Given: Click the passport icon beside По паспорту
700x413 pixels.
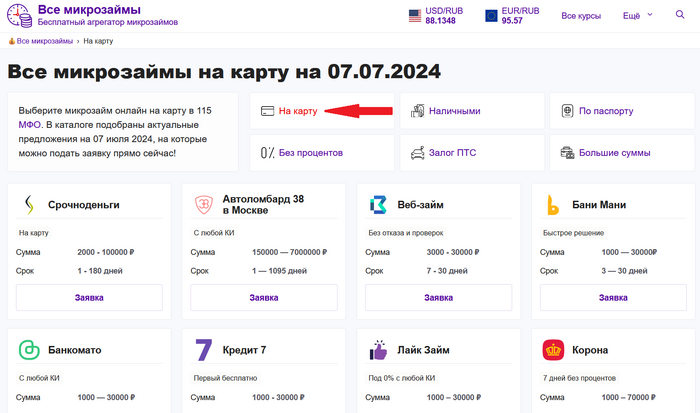Looking at the screenshot, I should (567, 111).
